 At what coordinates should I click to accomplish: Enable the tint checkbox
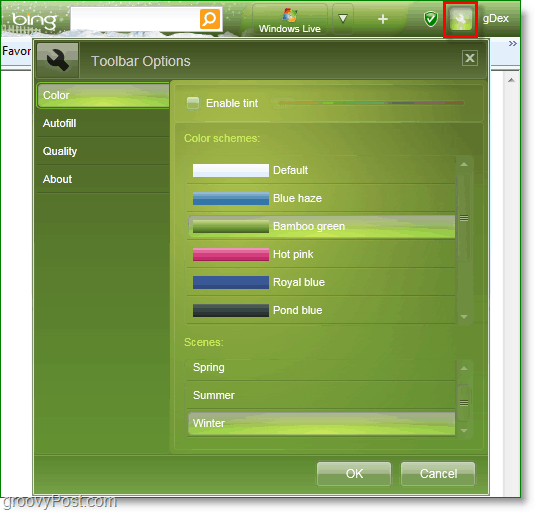pyautogui.click(x=193, y=103)
